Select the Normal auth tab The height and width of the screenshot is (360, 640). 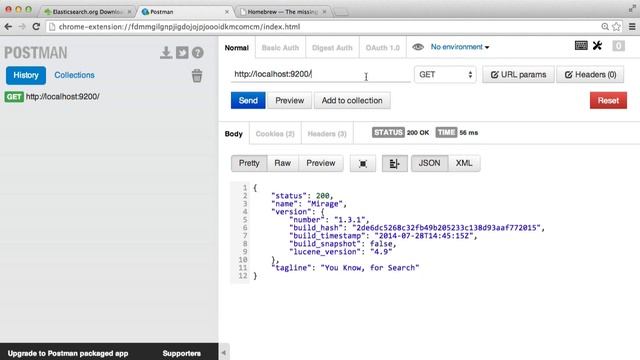tap(236, 48)
